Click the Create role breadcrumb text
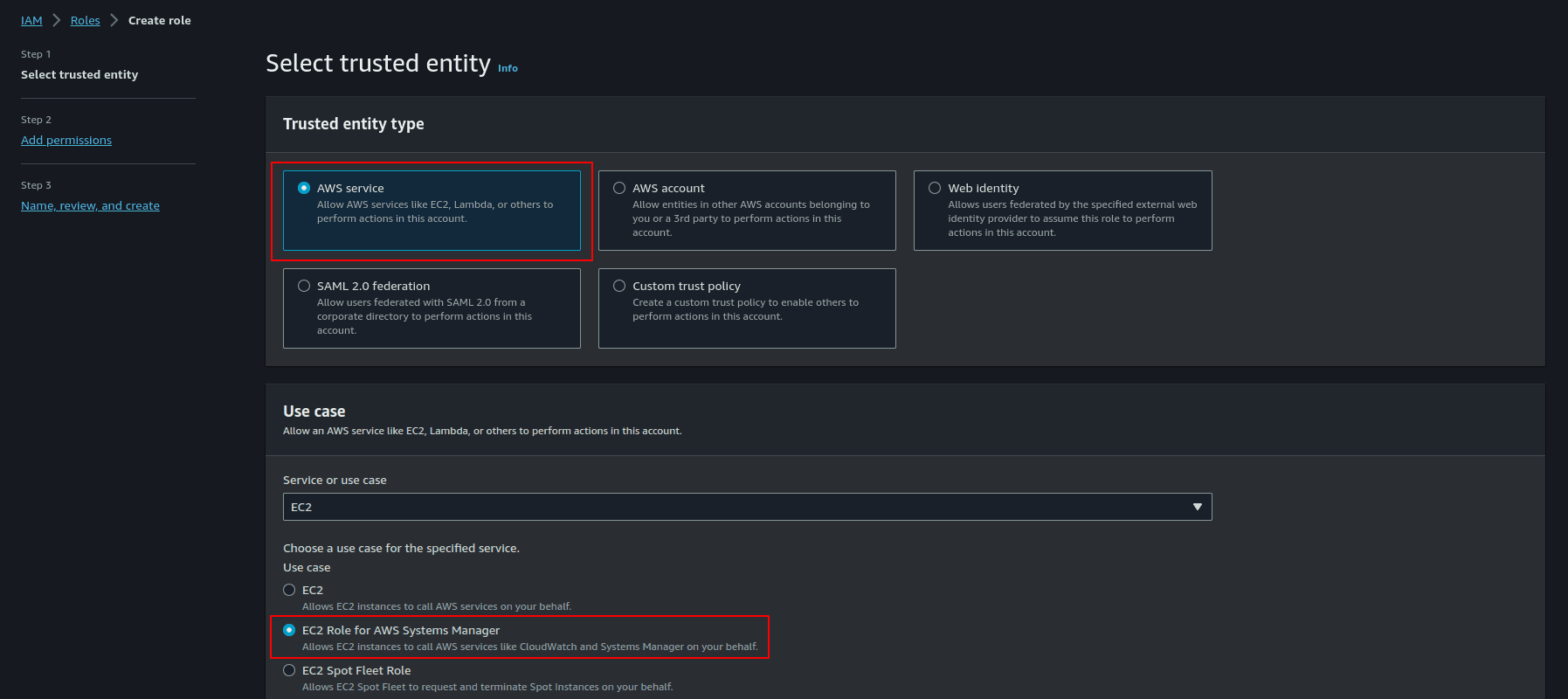 [x=159, y=20]
